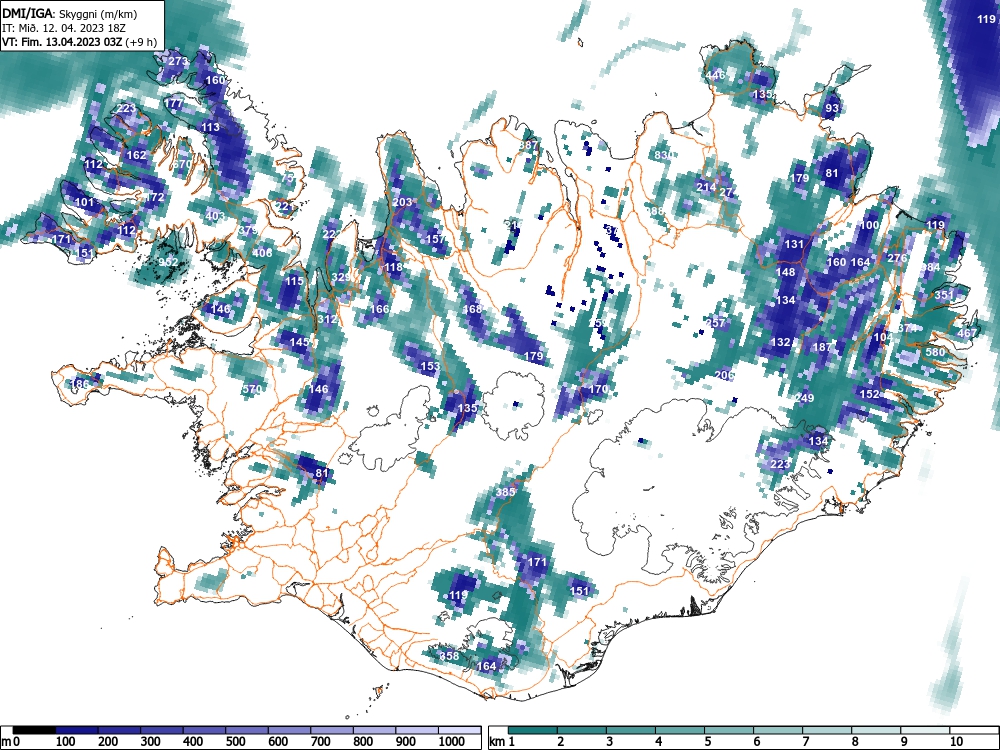Click the 206 visibility value
This screenshot has width=1000, height=750.
pos(724,375)
